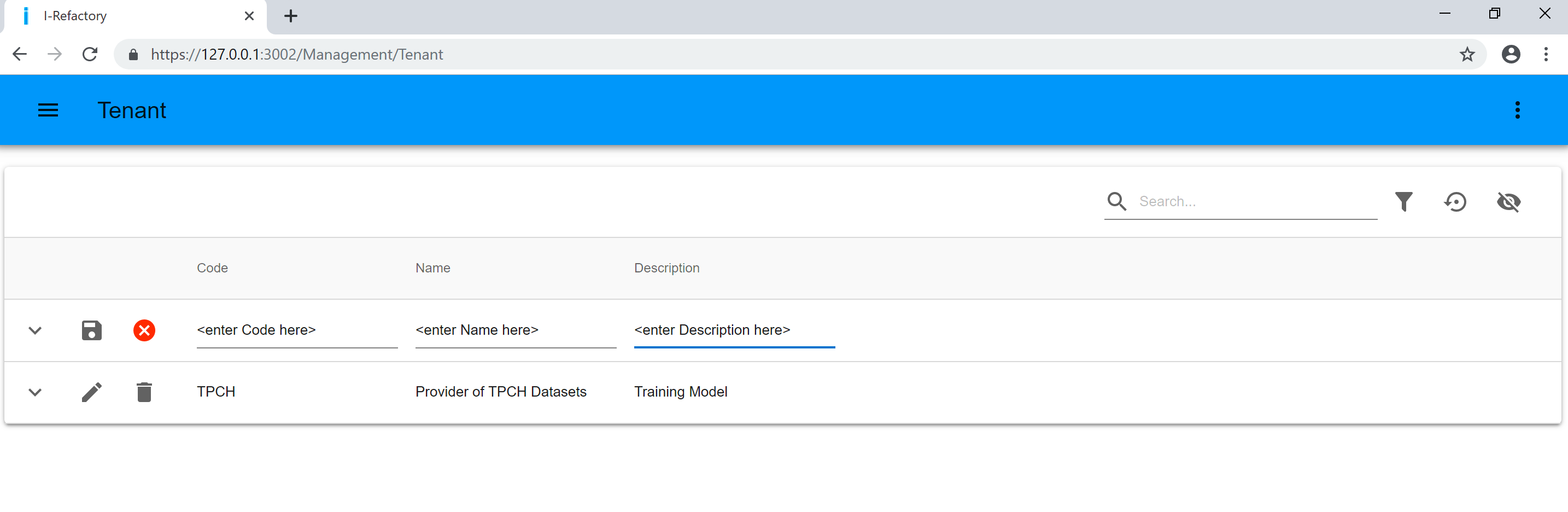Select the TPCH code cell
The height and width of the screenshot is (512, 1568).
pyautogui.click(x=216, y=392)
